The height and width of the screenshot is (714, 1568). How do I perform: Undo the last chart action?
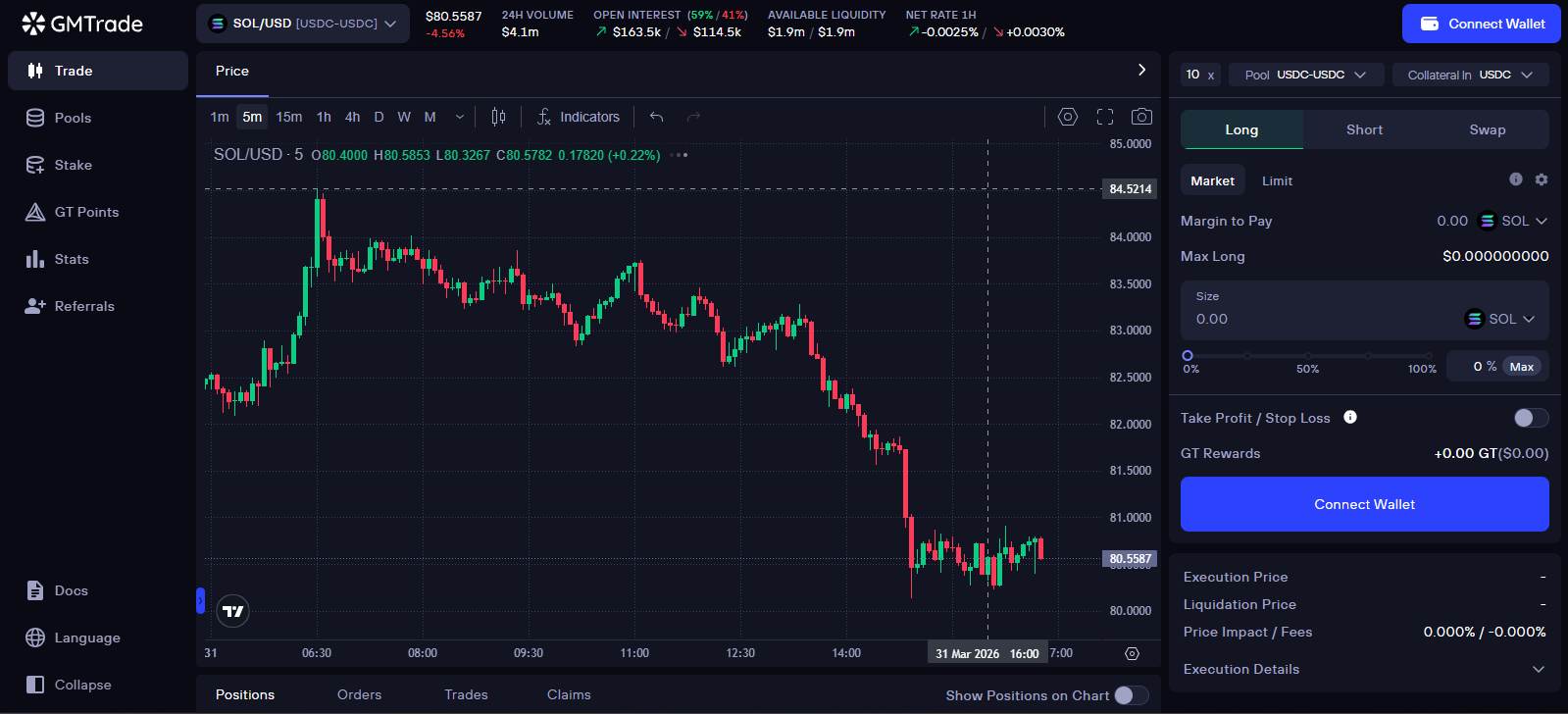click(x=657, y=117)
